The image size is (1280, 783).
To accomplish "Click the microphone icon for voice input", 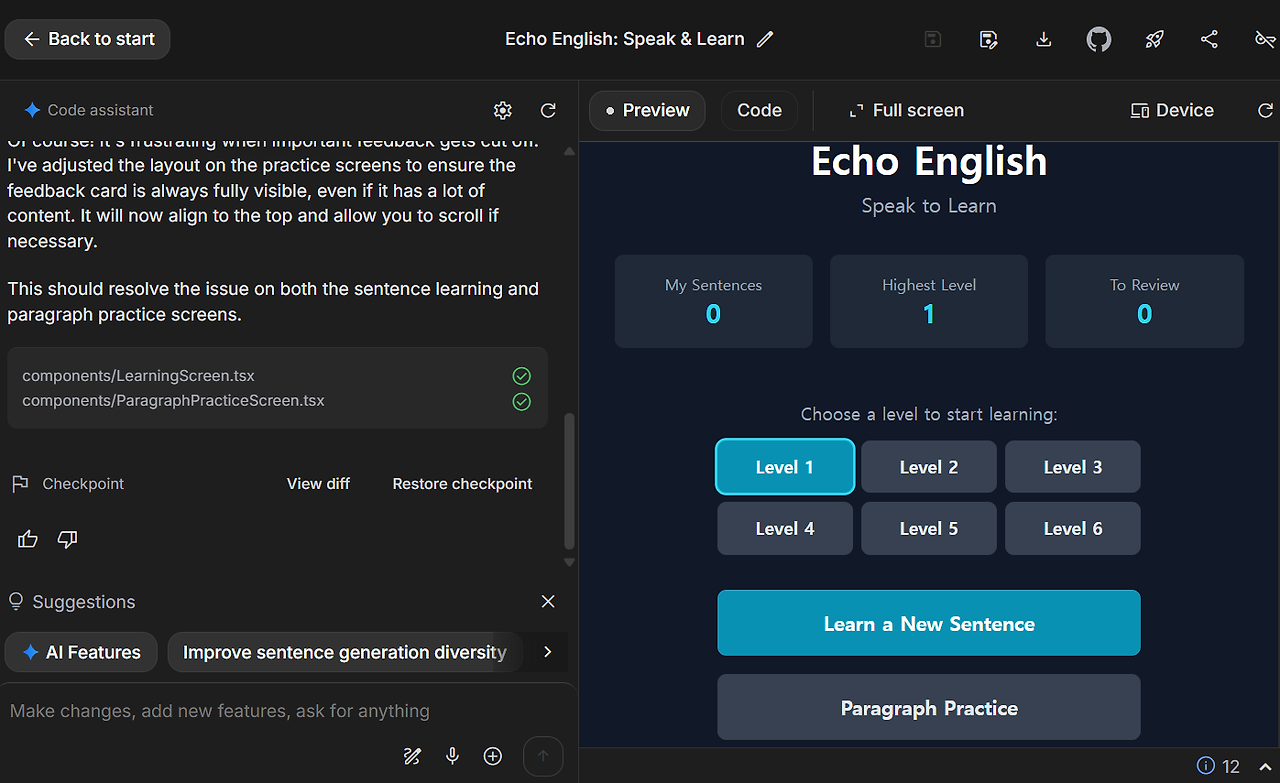I will tap(453, 756).
